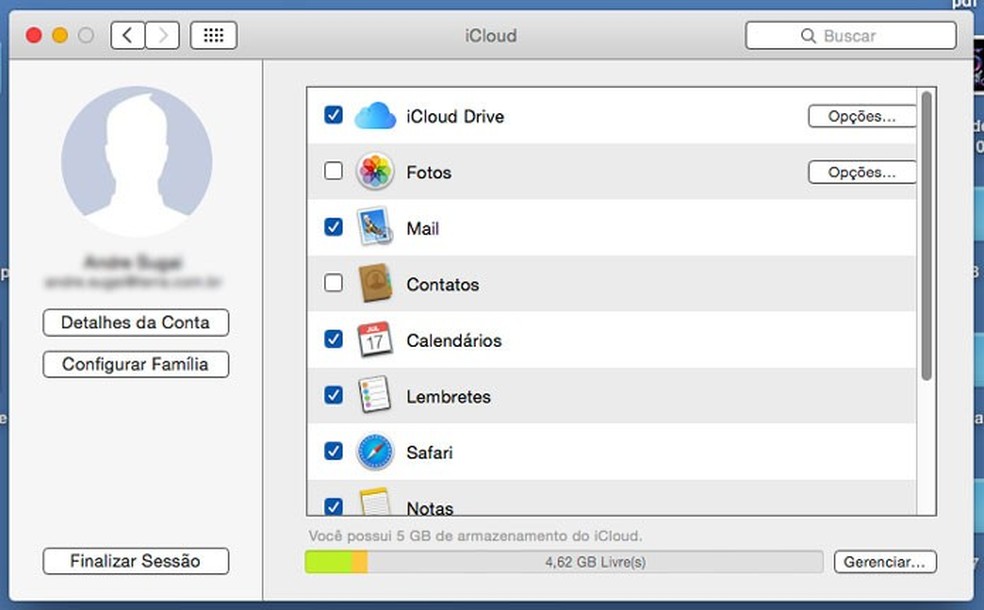Enable the Contatos checkbox
The height and width of the screenshot is (610, 984).
click(334, 284)
